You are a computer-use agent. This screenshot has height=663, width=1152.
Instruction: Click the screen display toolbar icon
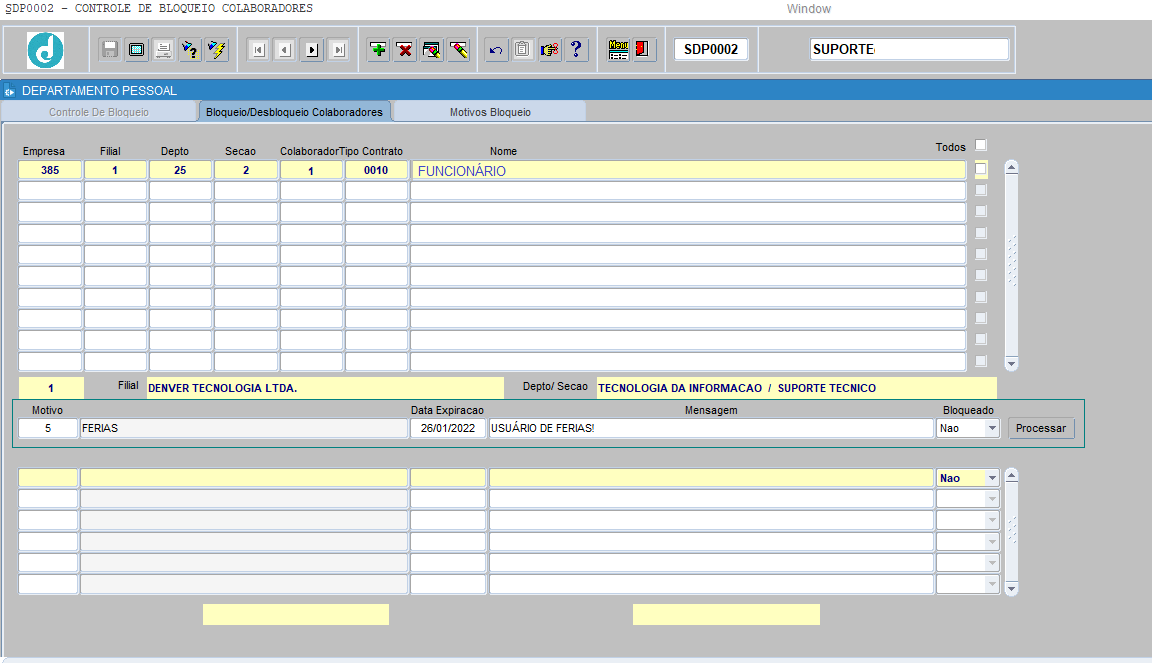point(137,49)
